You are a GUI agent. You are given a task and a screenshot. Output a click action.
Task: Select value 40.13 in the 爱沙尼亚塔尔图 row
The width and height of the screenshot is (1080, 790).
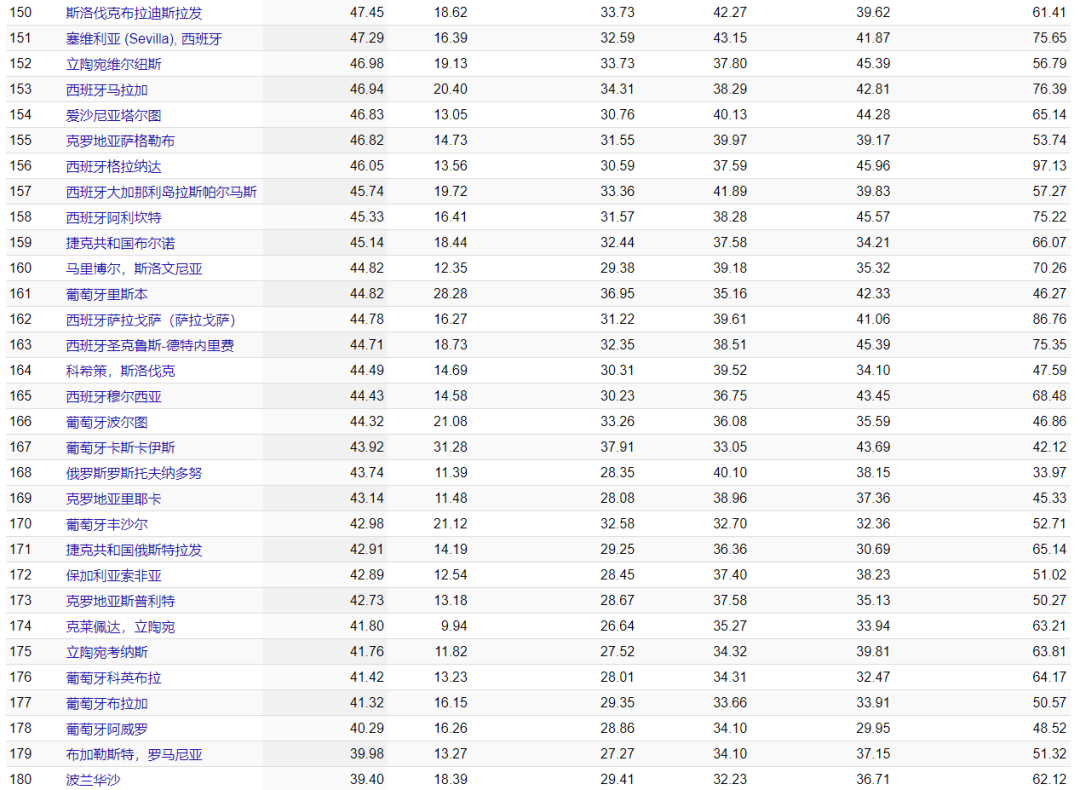[x=730, y=114]
